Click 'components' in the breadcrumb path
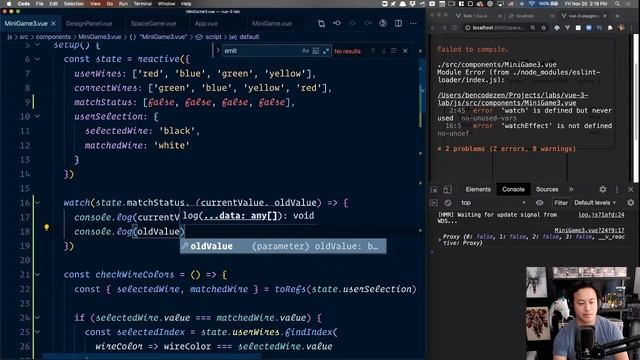 pyautogui.click(x=53, y=37)
